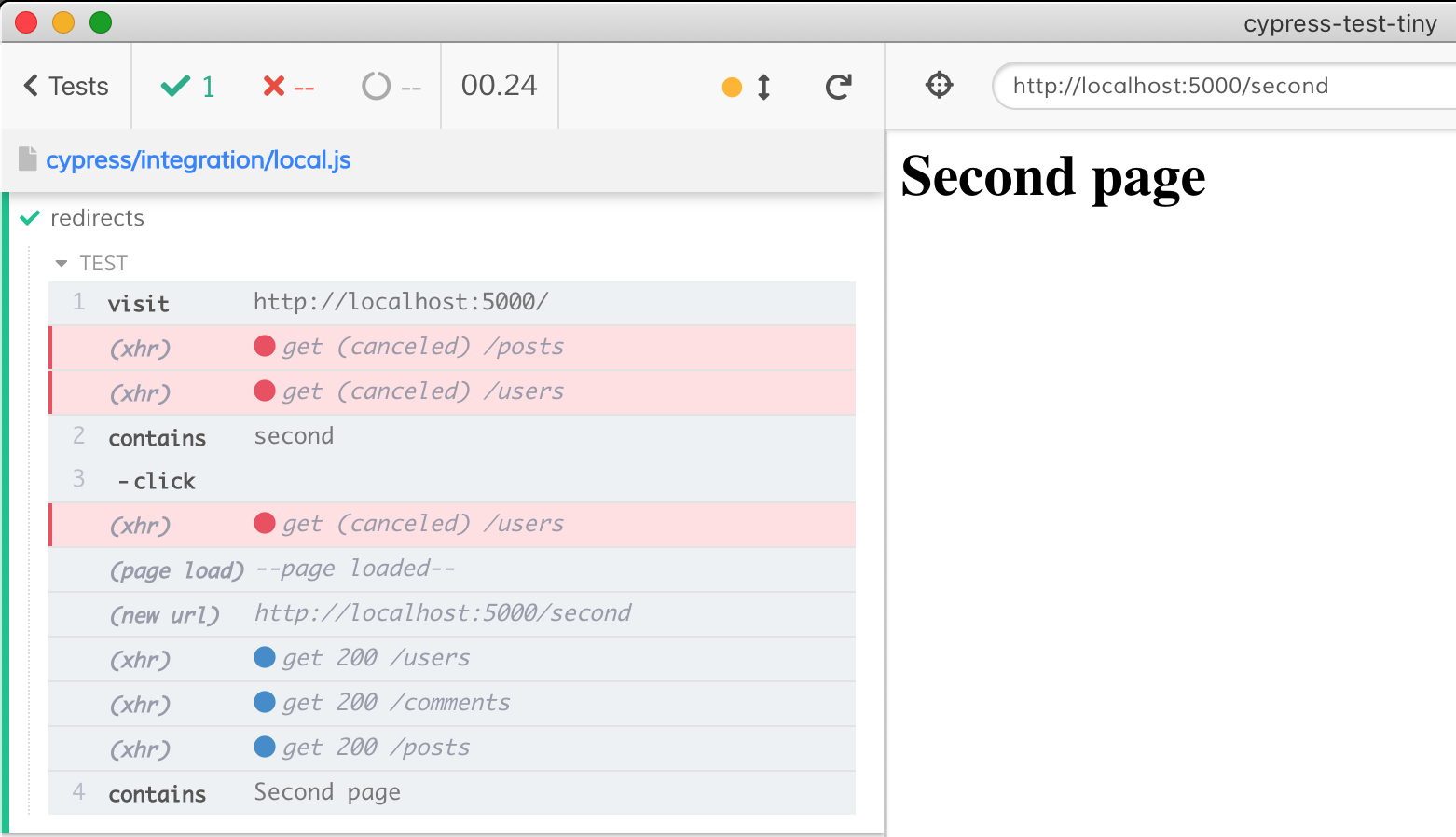Open the cypress/integration/local.js spec link
This screenshot has height=837, width=1456.
pyautogui.click(x=199, y=159)
